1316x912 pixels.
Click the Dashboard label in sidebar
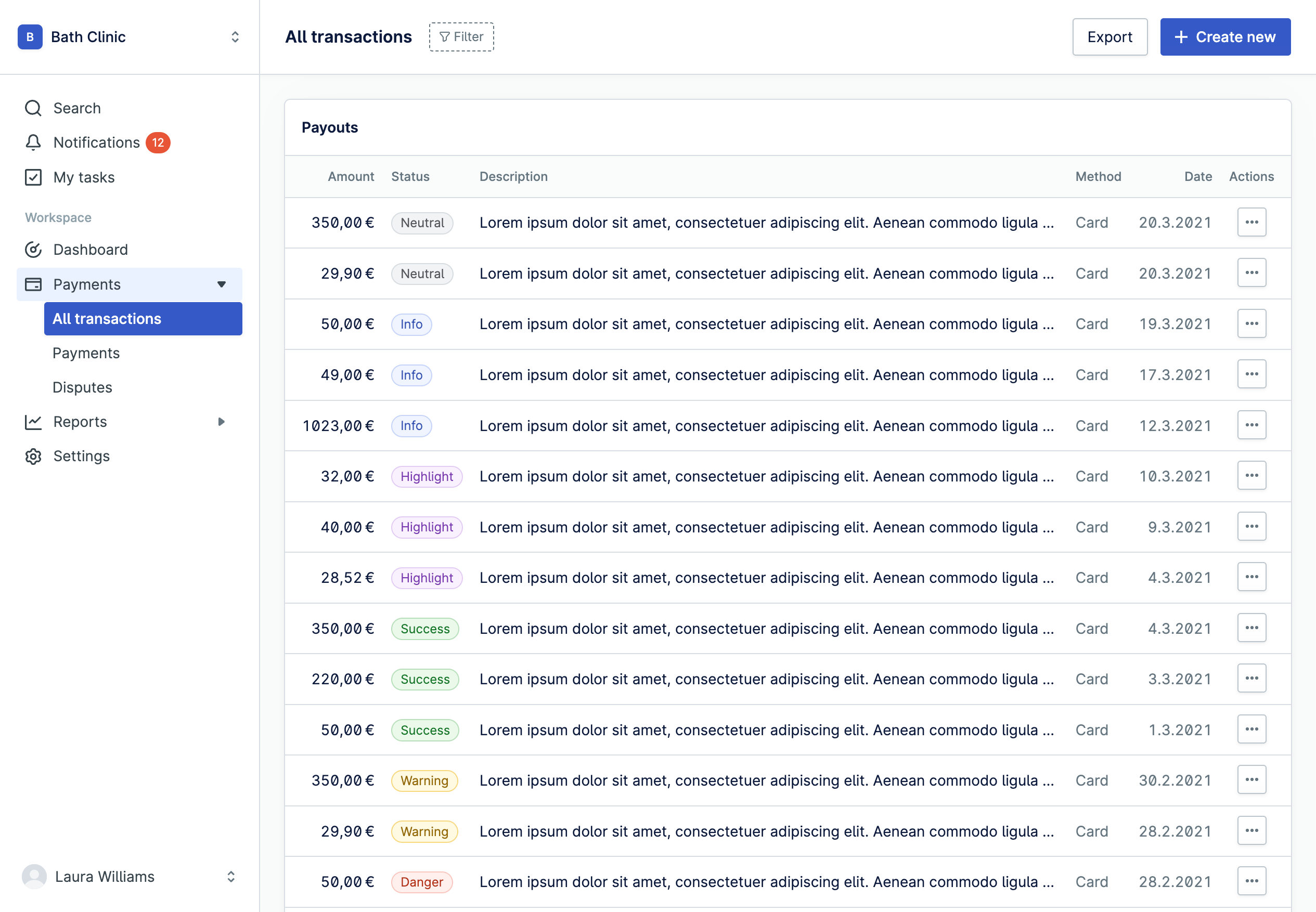pyautogui.click(x=91, y=250)
